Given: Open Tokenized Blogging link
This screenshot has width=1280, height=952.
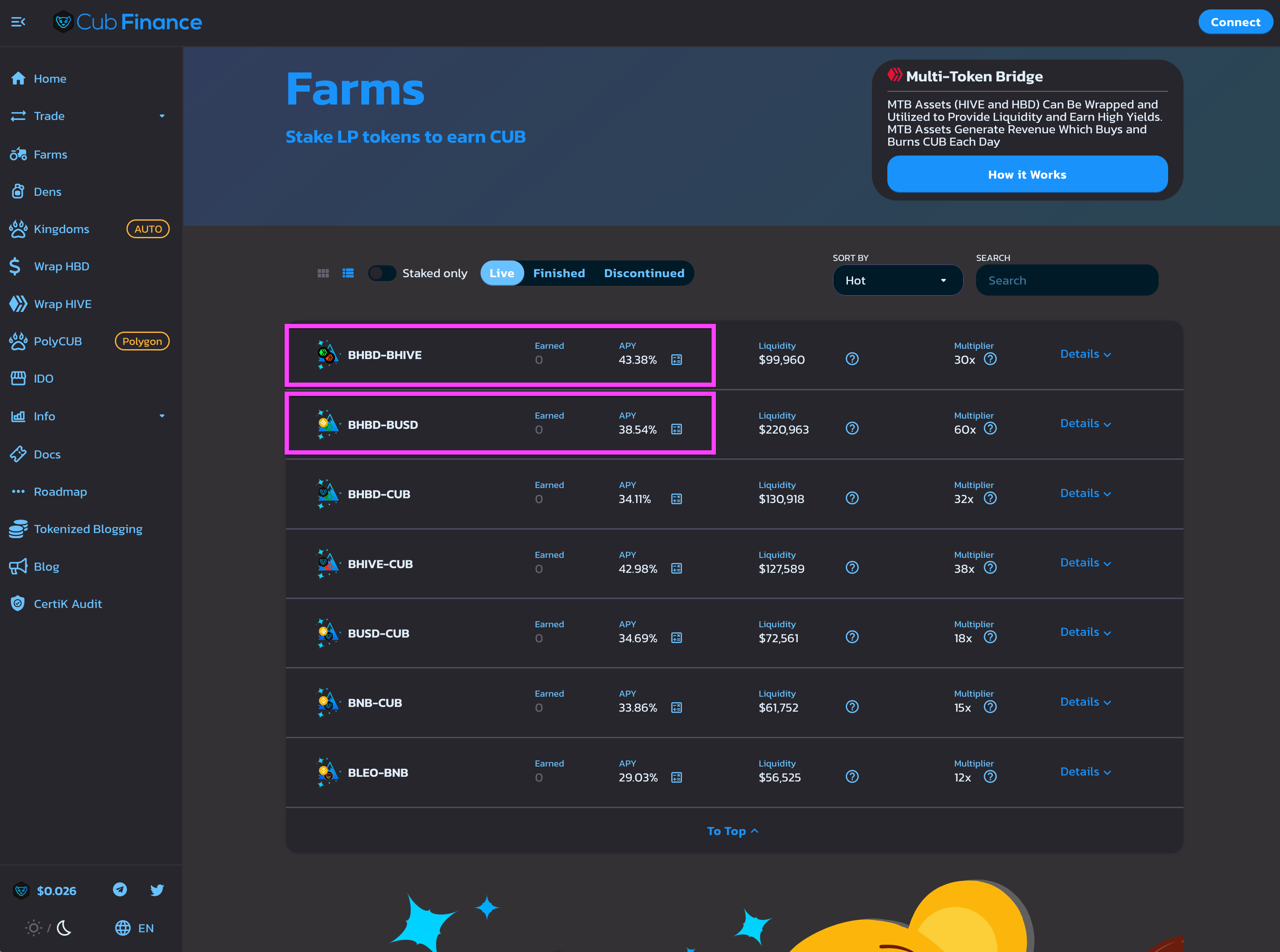Looking at the screenshot, I should point(90,529).
